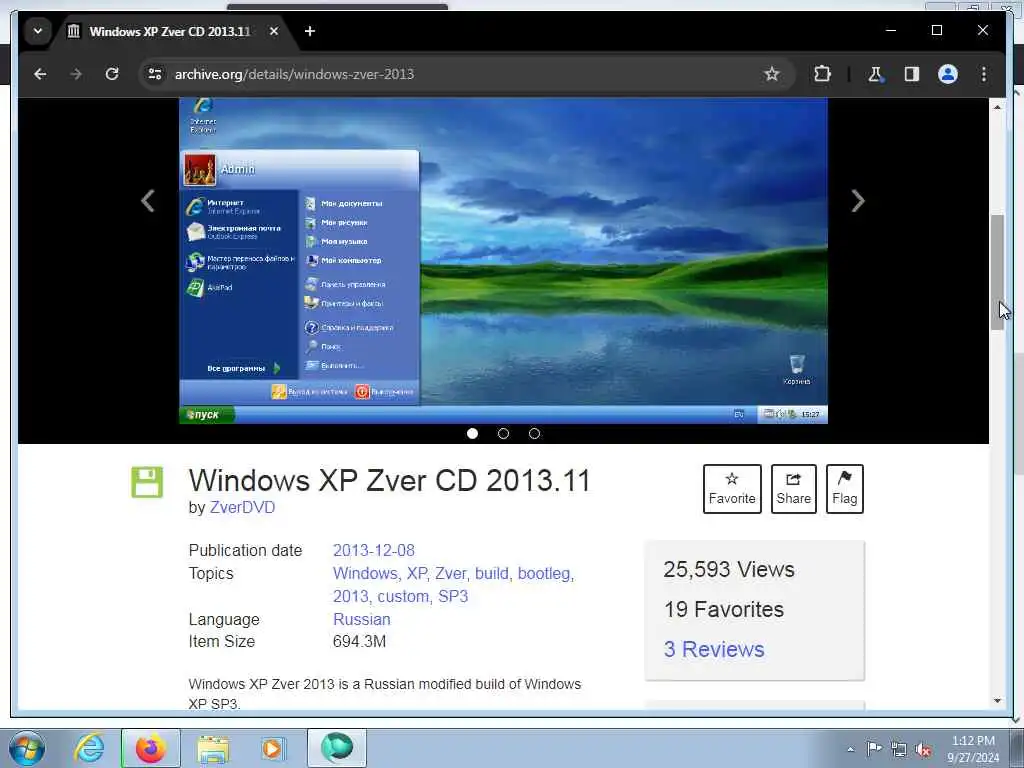The image size is (1024, 768).
Task: Open the browser extensions puzzle icon
Action: tap(822, 74)
